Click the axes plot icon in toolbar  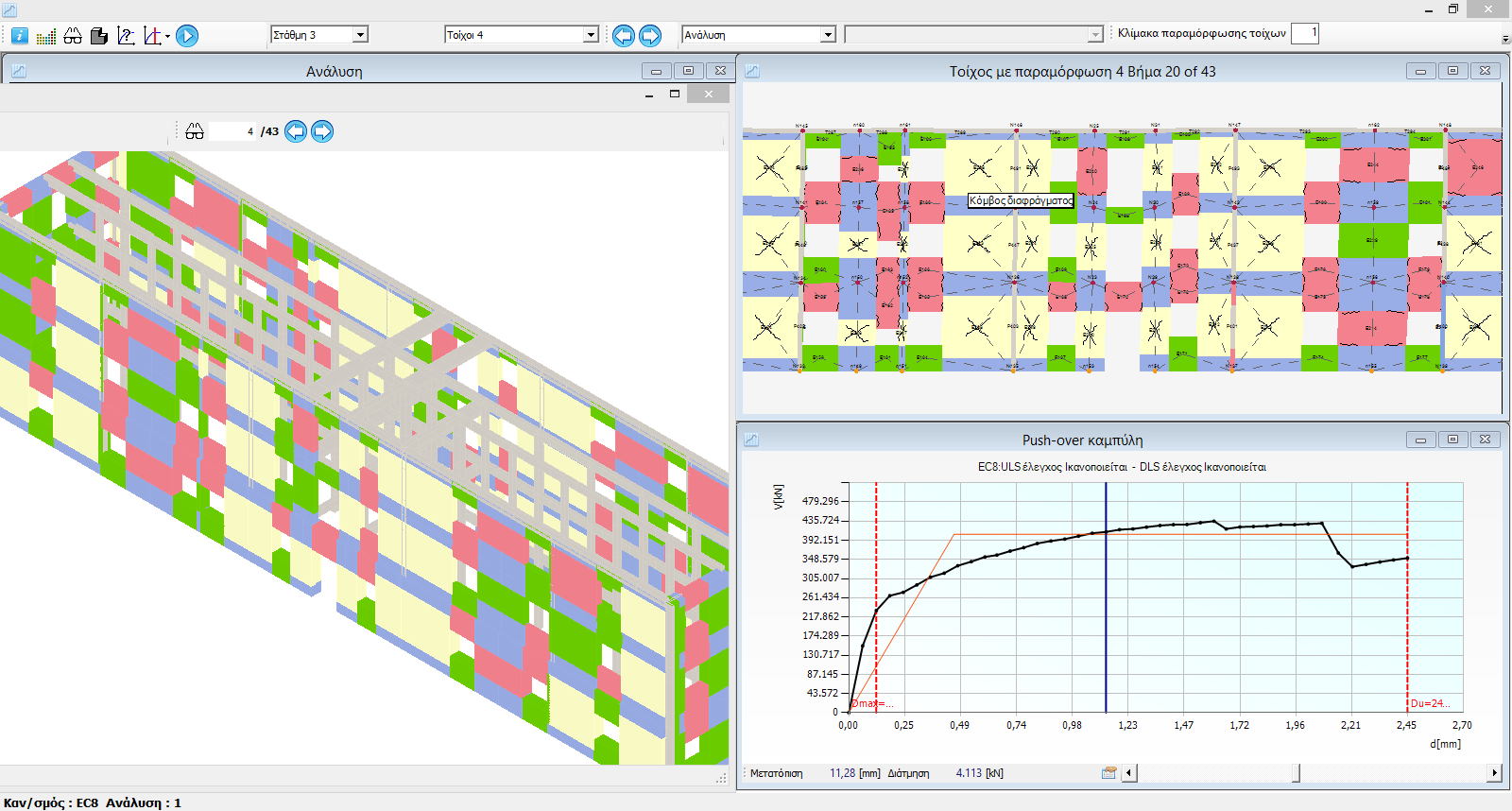click(x=152, y=36)
